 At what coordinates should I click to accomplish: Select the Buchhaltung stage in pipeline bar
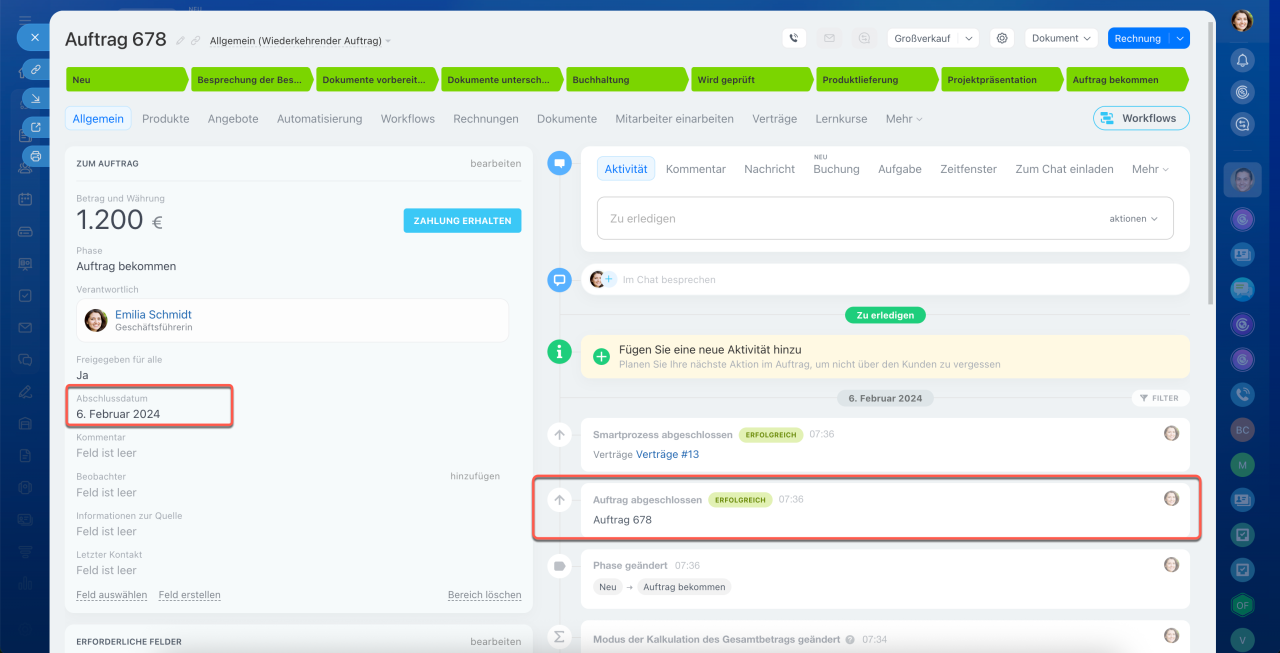point(625,79)
